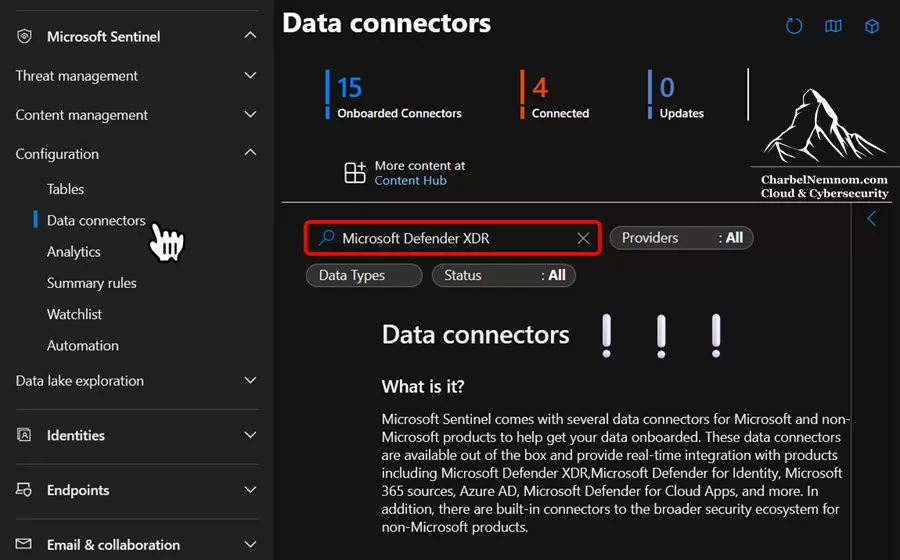This screenshot has height=560, width=900.
Task: Expand Threat management chevron
Action: 250,75
